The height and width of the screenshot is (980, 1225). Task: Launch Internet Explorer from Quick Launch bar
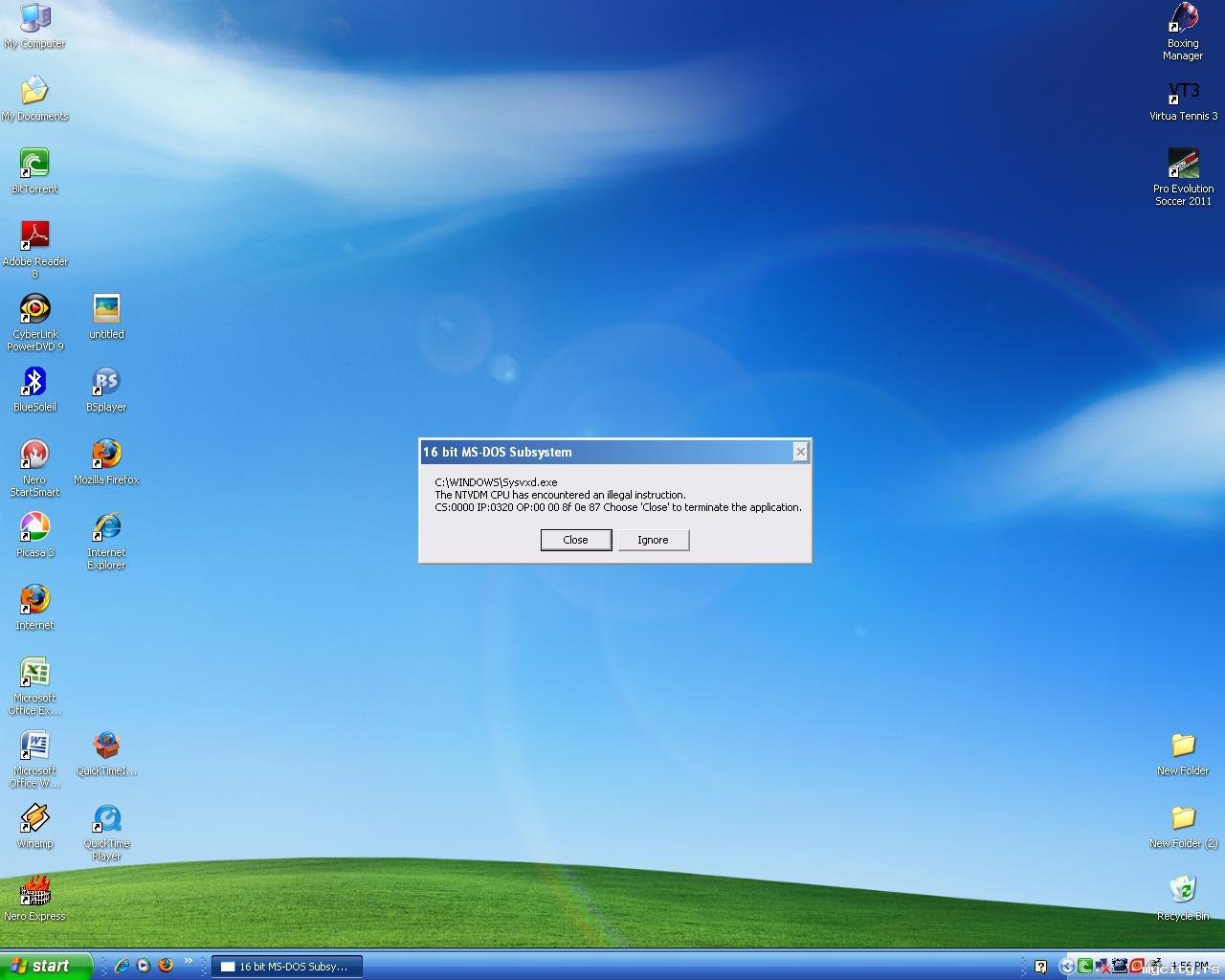pos(122,966)
